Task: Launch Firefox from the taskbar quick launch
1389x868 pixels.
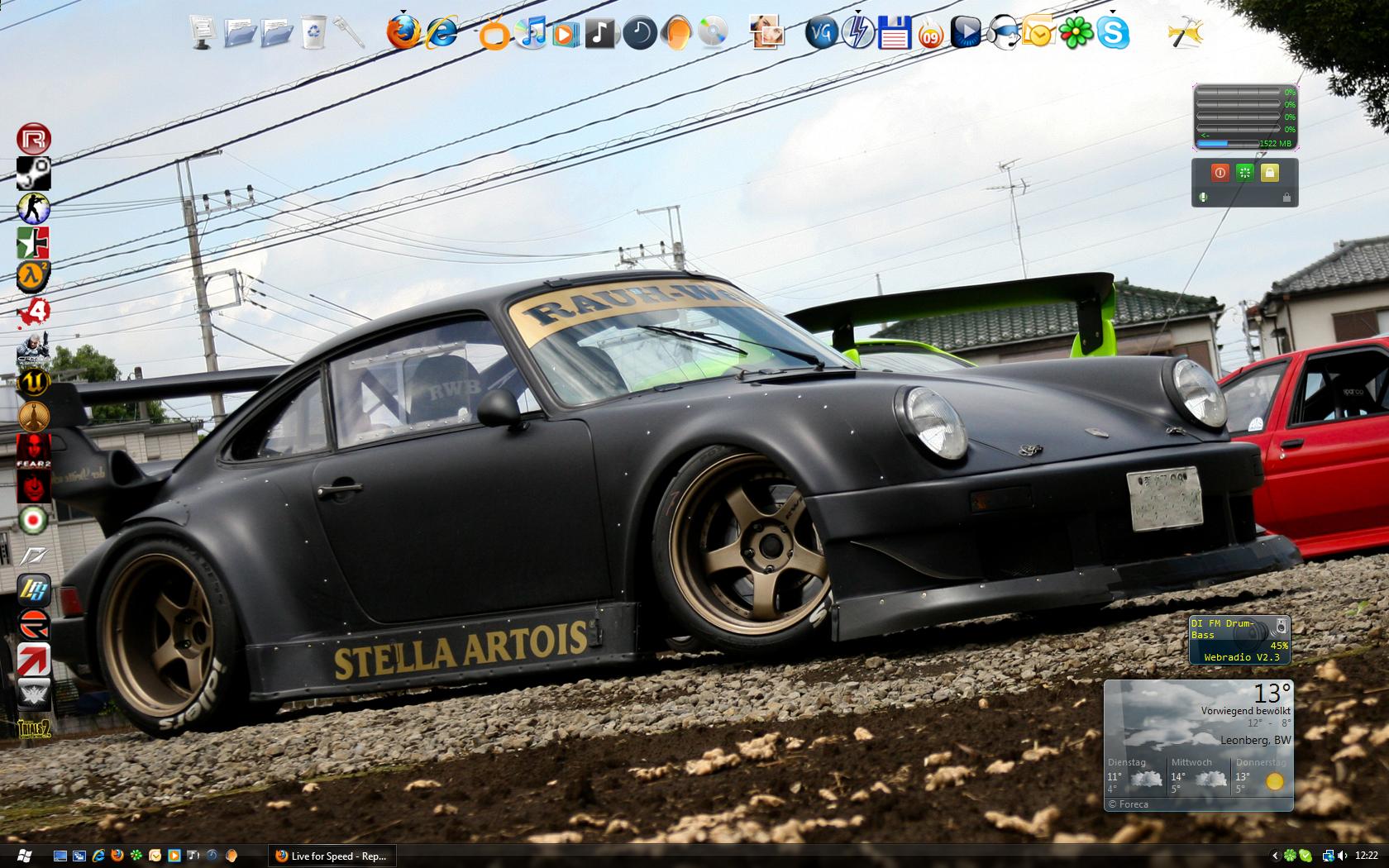Action: pyautogui.click(x=117, y=856)
